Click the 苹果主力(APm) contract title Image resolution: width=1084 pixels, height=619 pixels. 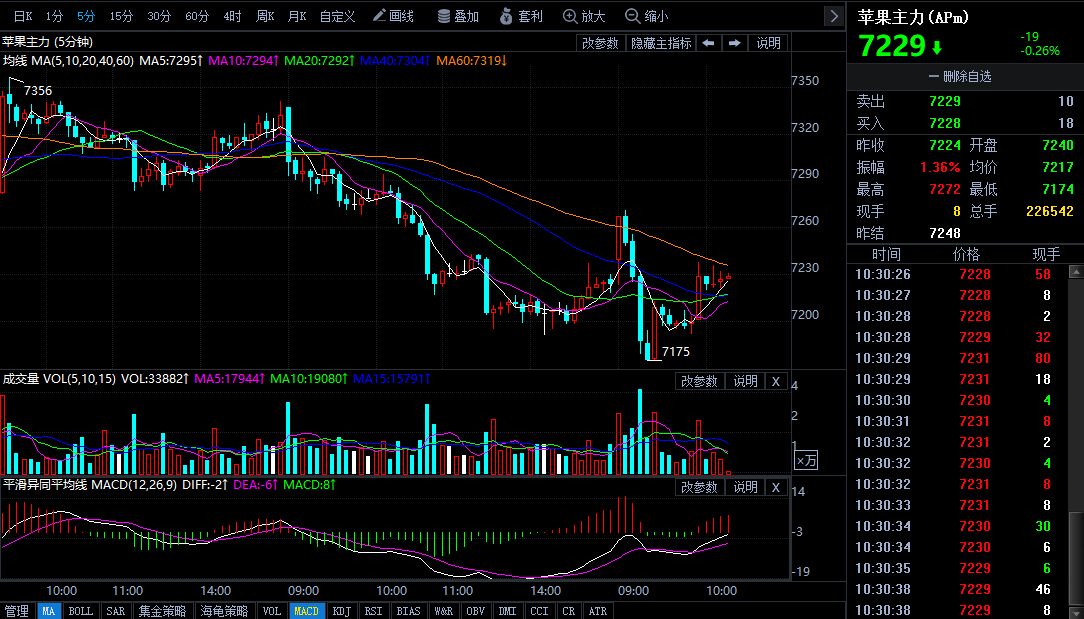pyautogui.click(x=913, y=17)
